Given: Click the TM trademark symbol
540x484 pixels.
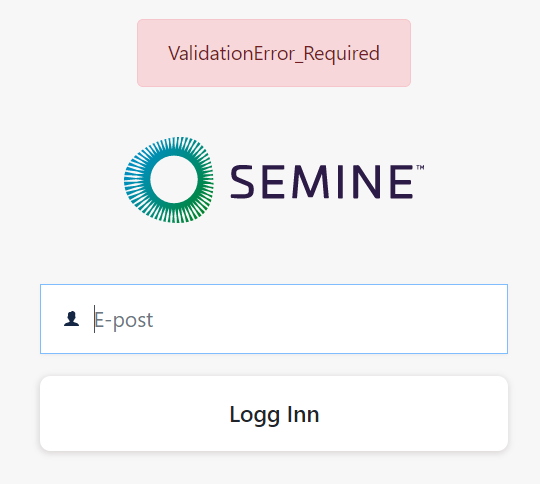Looking at the screenshot, I should [420, 167].
